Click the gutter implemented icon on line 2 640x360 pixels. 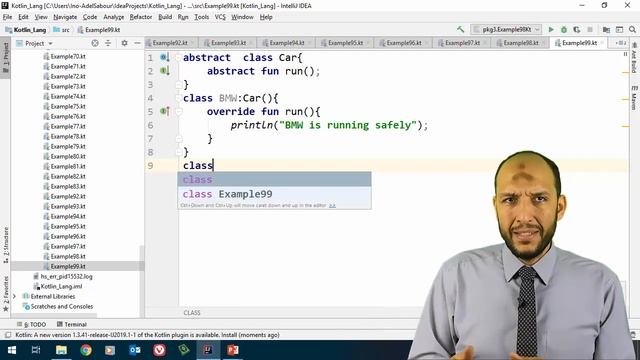click(164, 71)
